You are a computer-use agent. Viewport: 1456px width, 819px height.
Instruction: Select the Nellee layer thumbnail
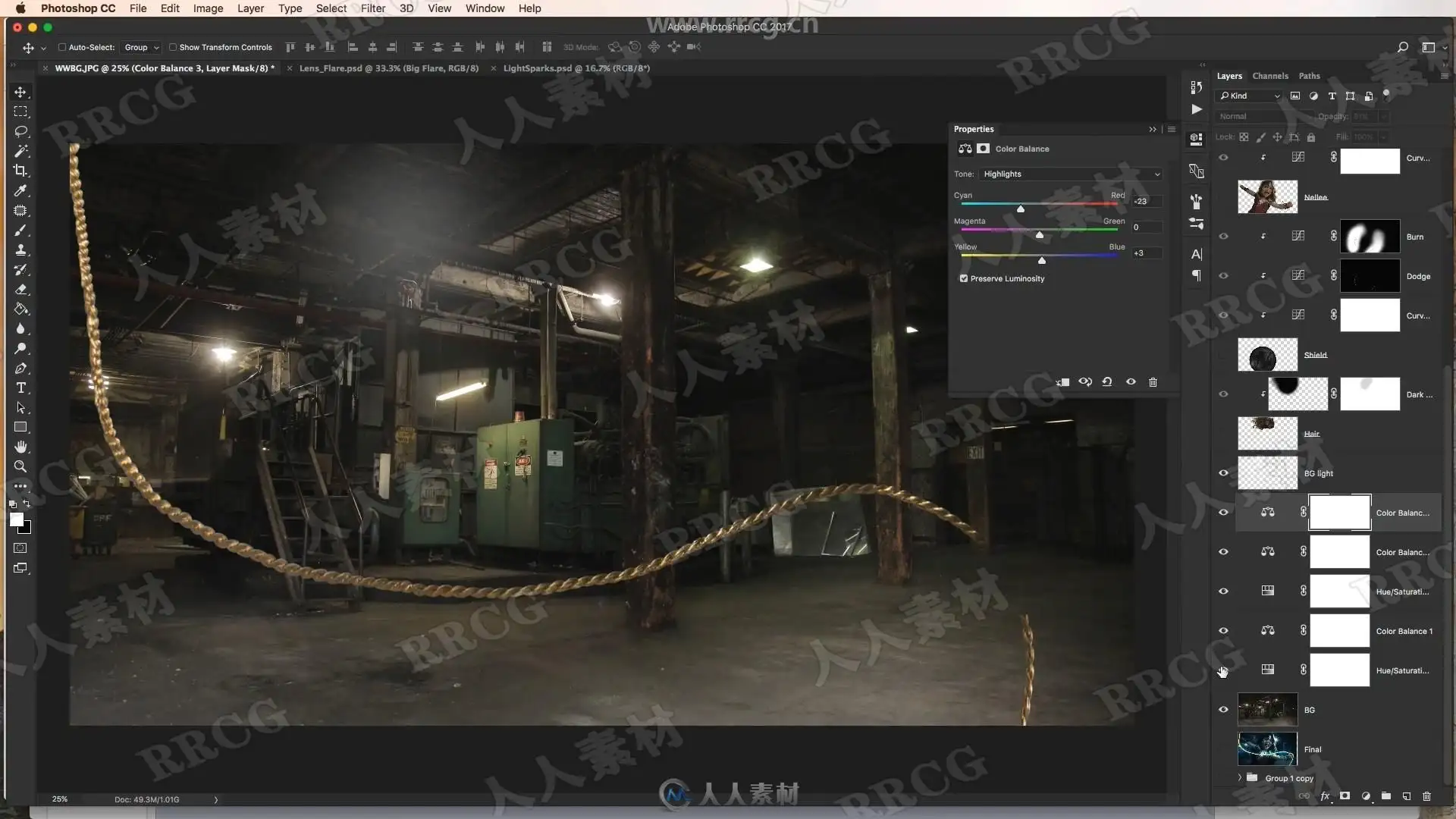coord(1267,197)
